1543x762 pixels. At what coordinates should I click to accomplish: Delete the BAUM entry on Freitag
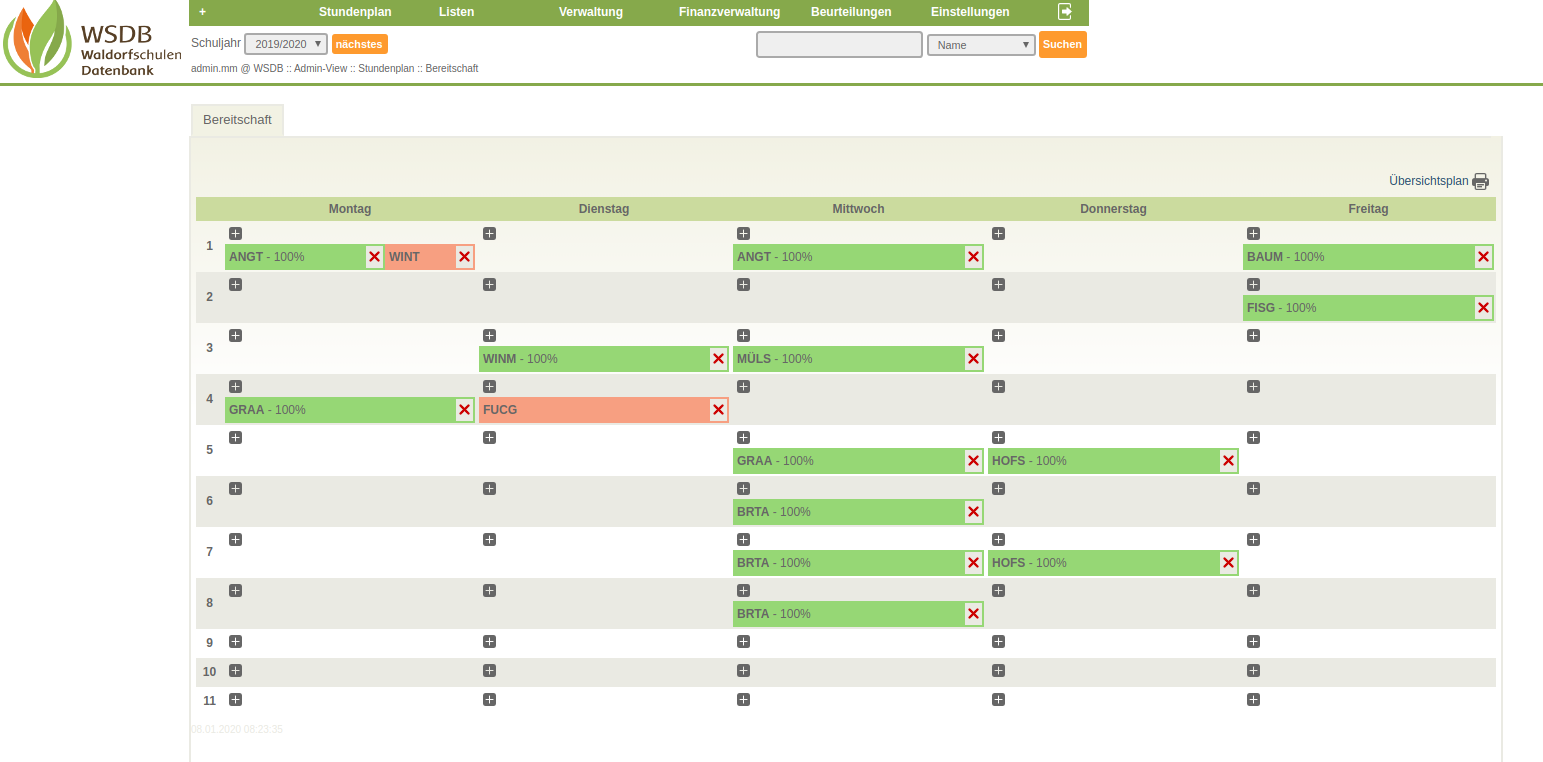1483,257
